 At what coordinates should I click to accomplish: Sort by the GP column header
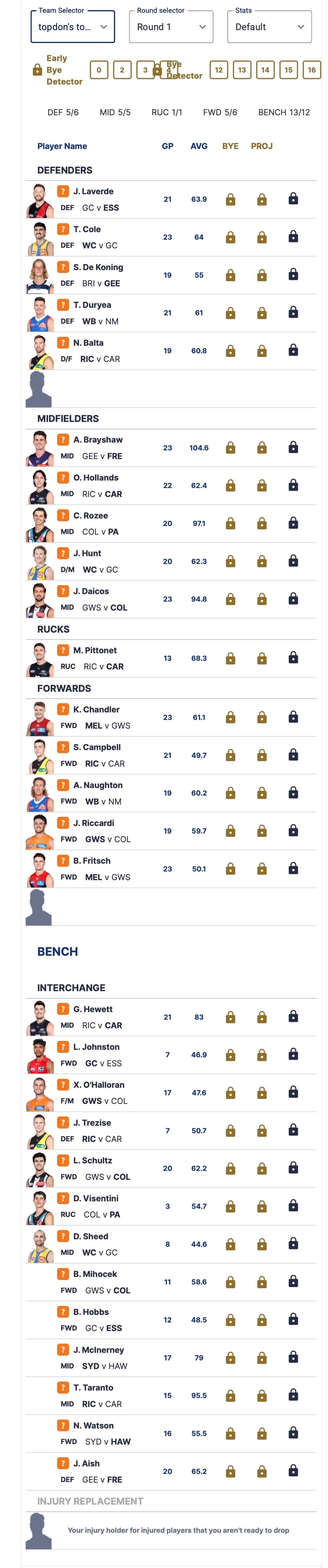168,146
